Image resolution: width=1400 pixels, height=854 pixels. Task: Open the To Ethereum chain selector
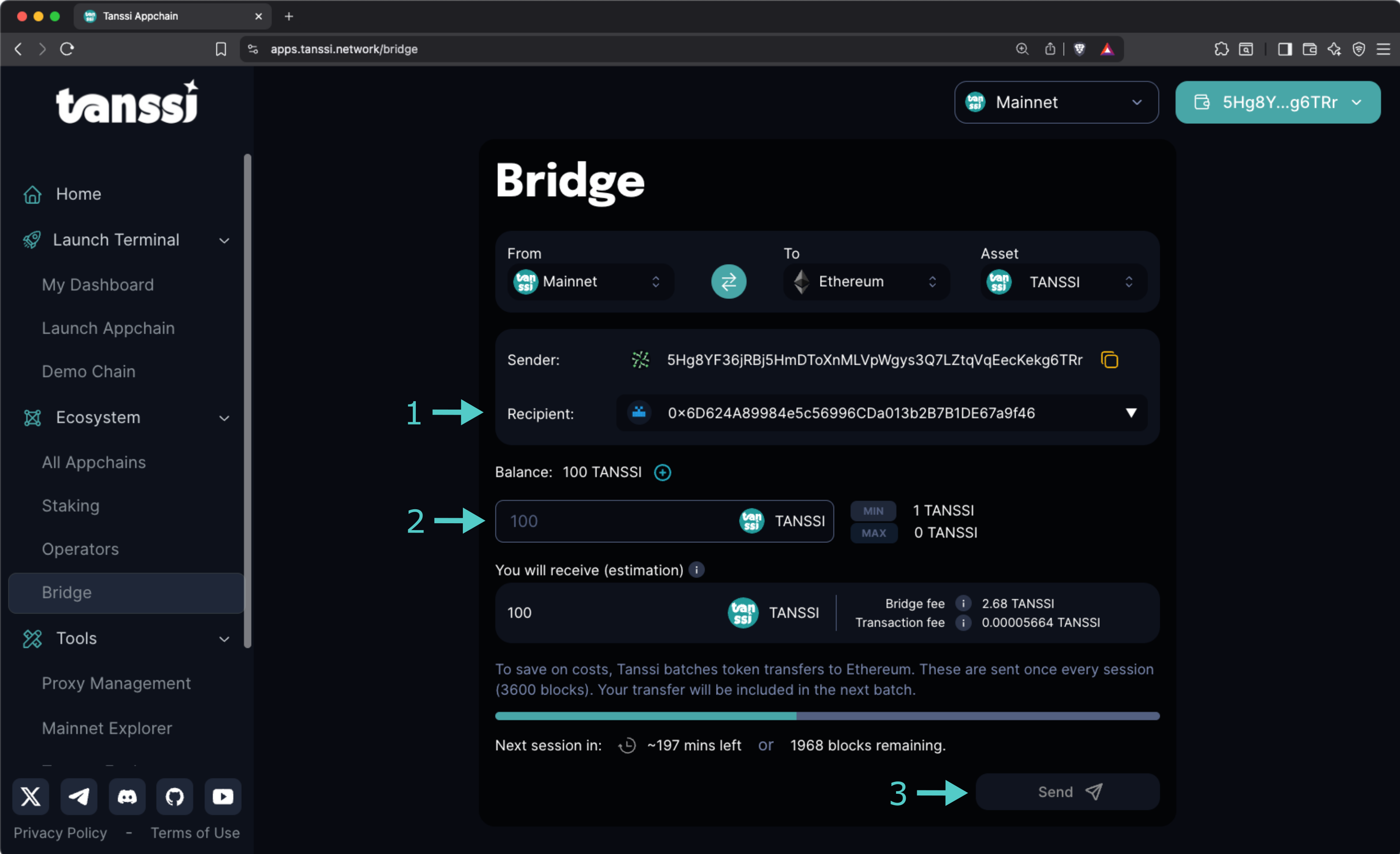click(866, 282)
